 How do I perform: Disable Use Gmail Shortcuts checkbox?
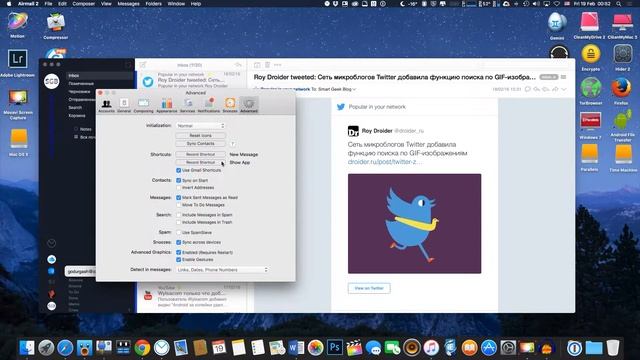click(x=178, y=170)
